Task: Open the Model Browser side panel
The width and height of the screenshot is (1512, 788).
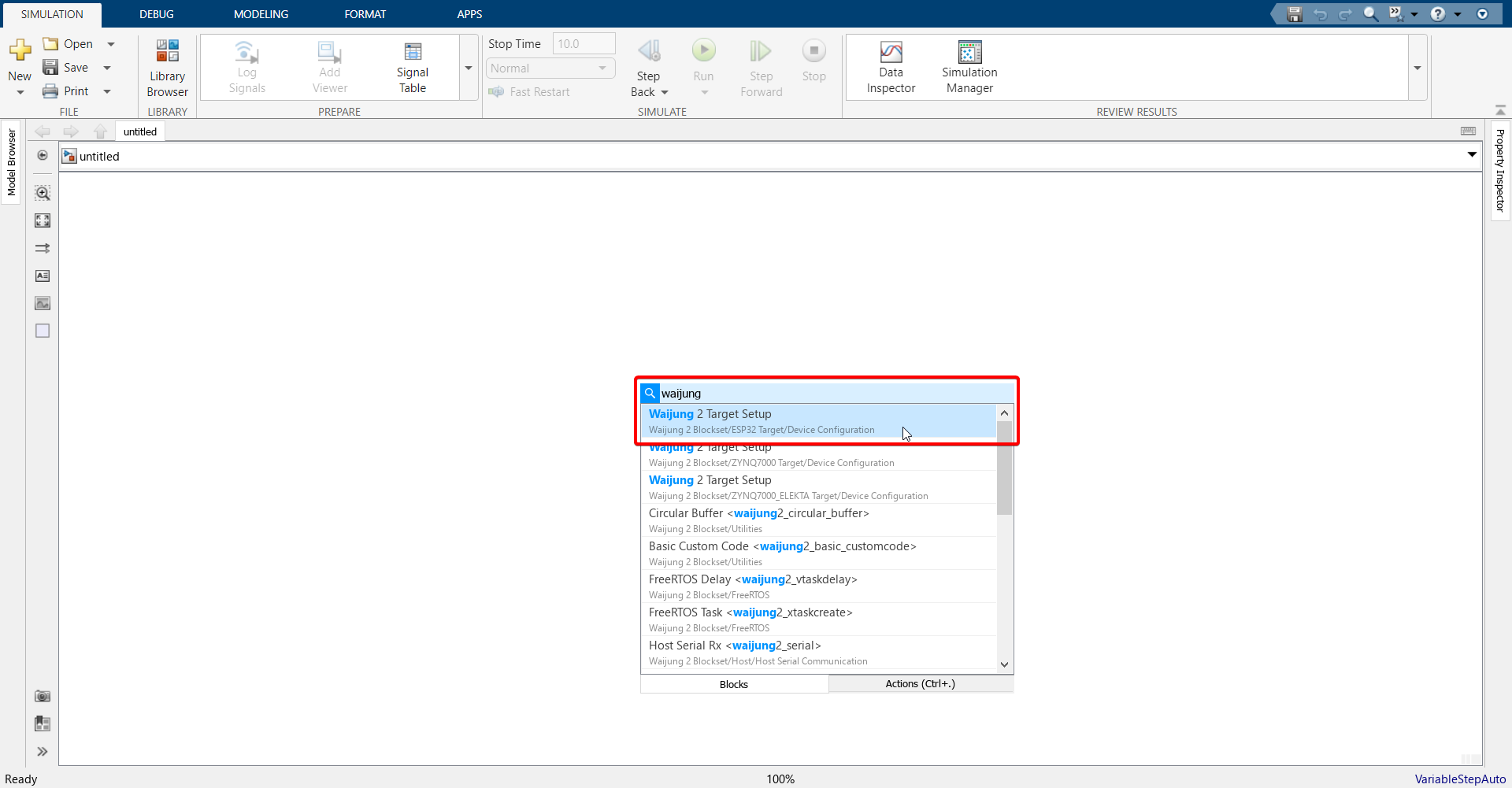Action: (x=11, y=162)
